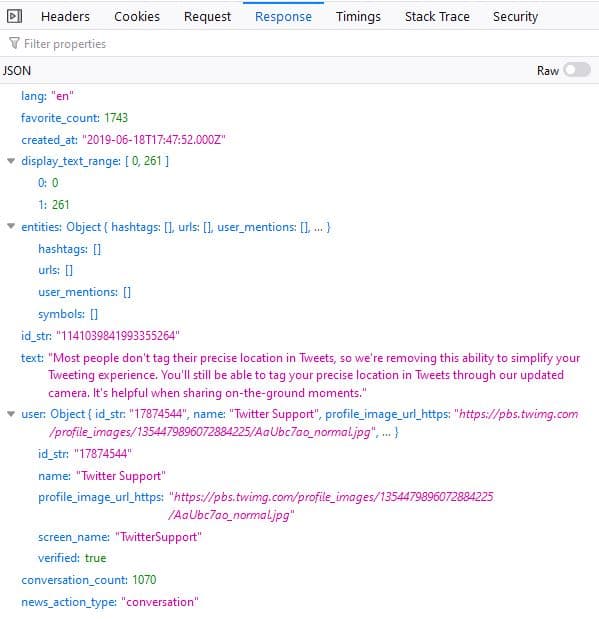This screenshot has width=599, height=619.
Task: Collapse the user object node
Action: pos(11,414)
